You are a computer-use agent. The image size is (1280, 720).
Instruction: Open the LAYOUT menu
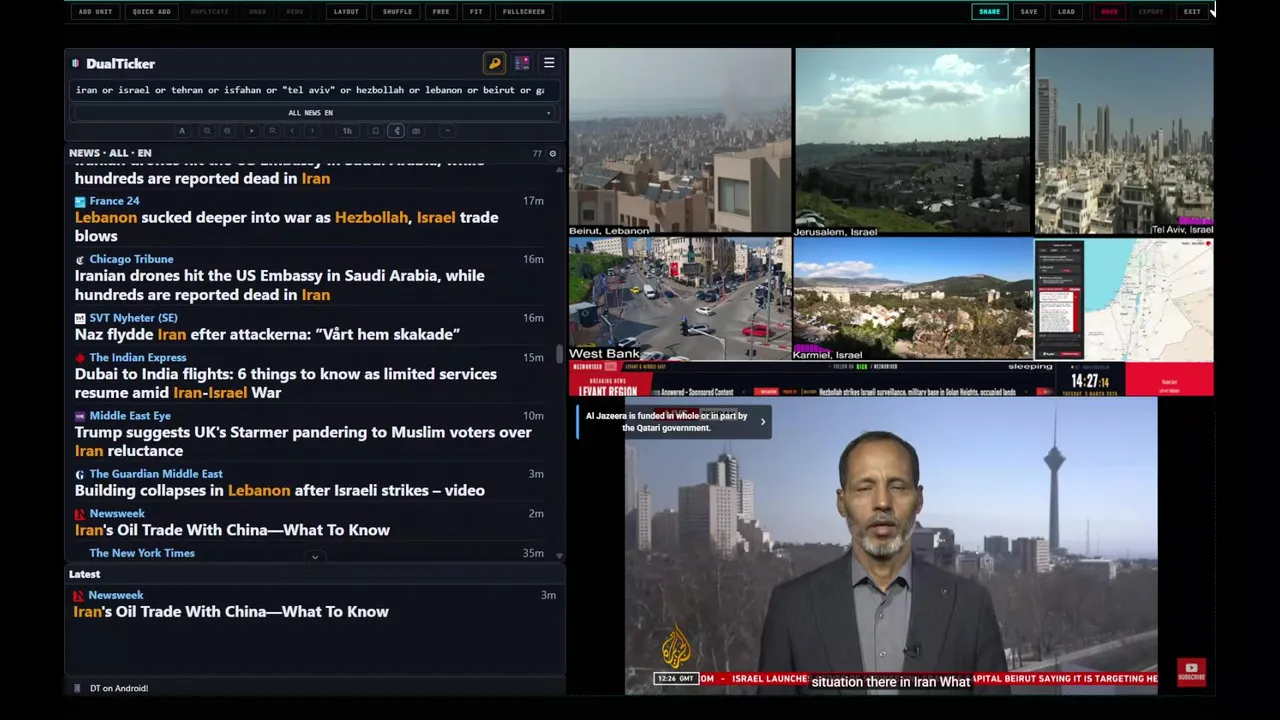[346, 12]
